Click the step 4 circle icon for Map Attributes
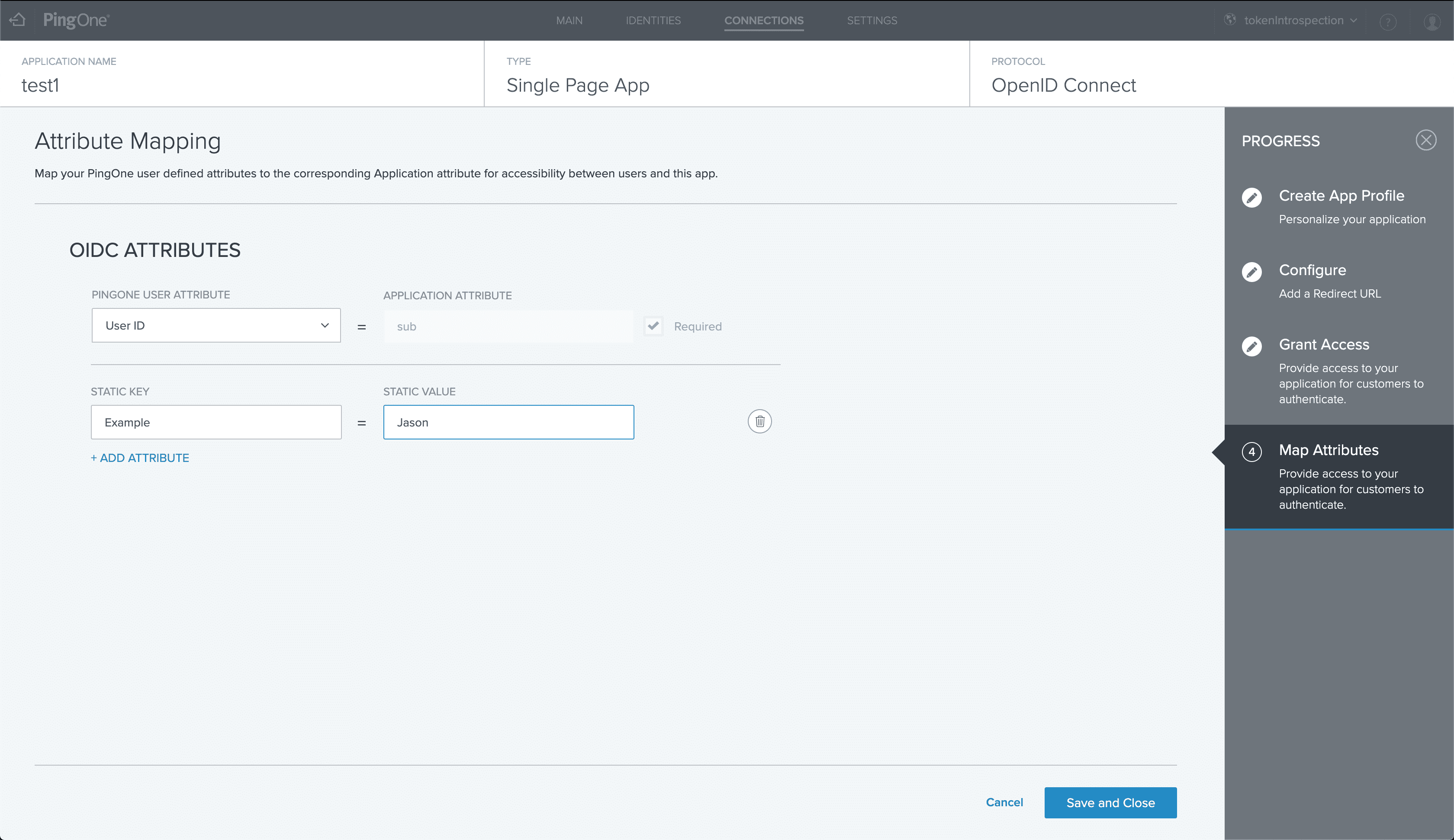Image resolution: width=1454 pixels, height=840 pixels. (1251, 452)
